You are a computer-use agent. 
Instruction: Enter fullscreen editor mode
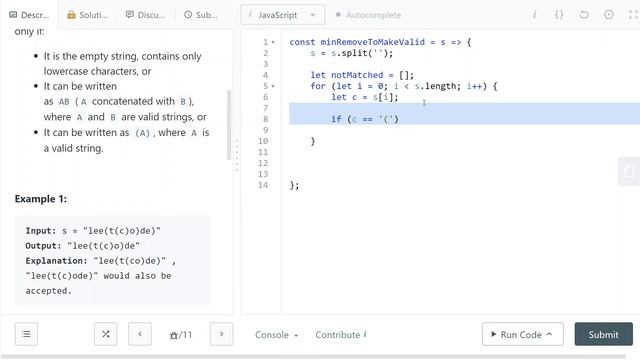point(633,15)
